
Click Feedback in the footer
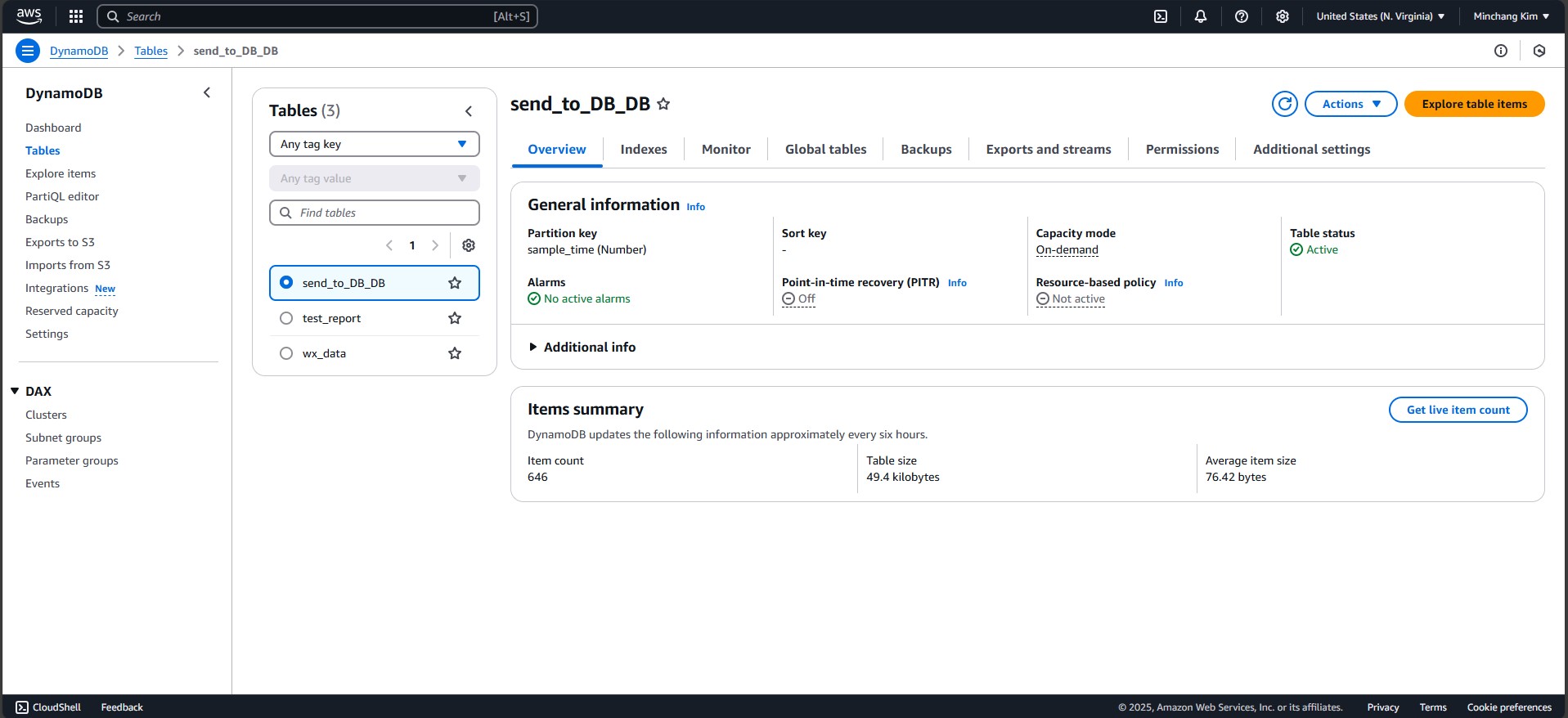pos(122,707)
